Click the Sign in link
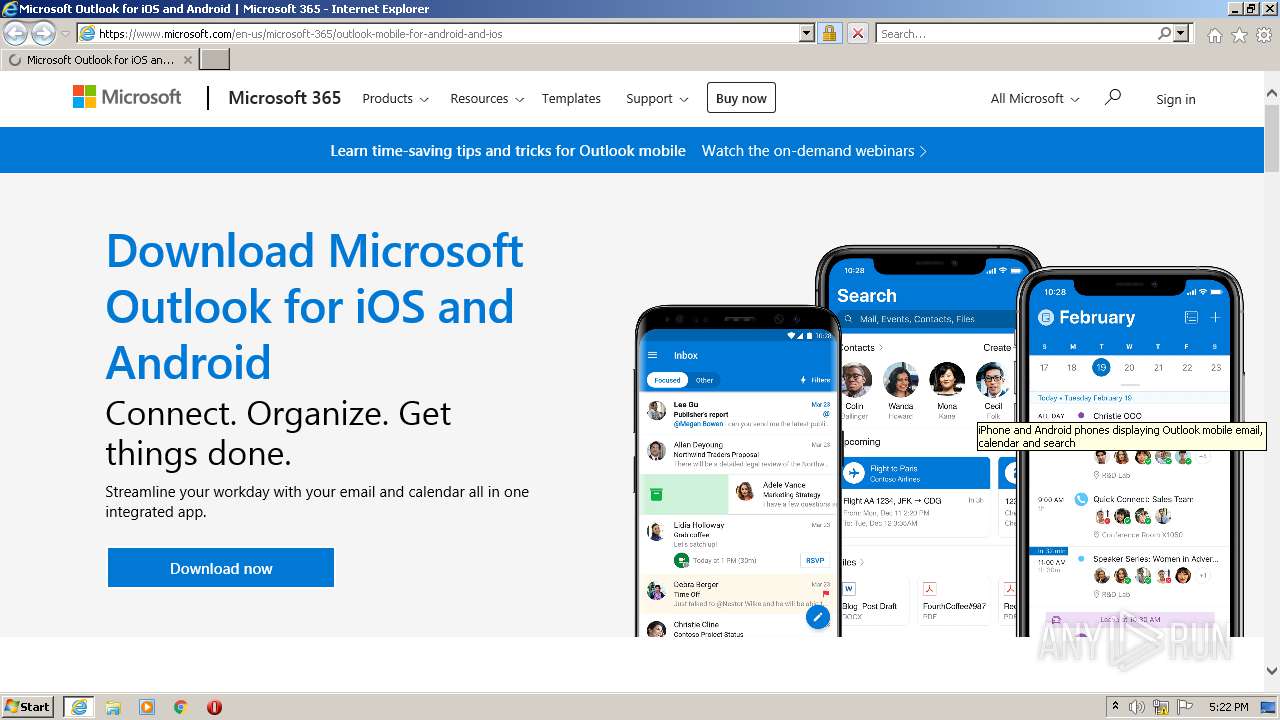The height and width of the screenshot is (720, 1280). point(1175,99)
